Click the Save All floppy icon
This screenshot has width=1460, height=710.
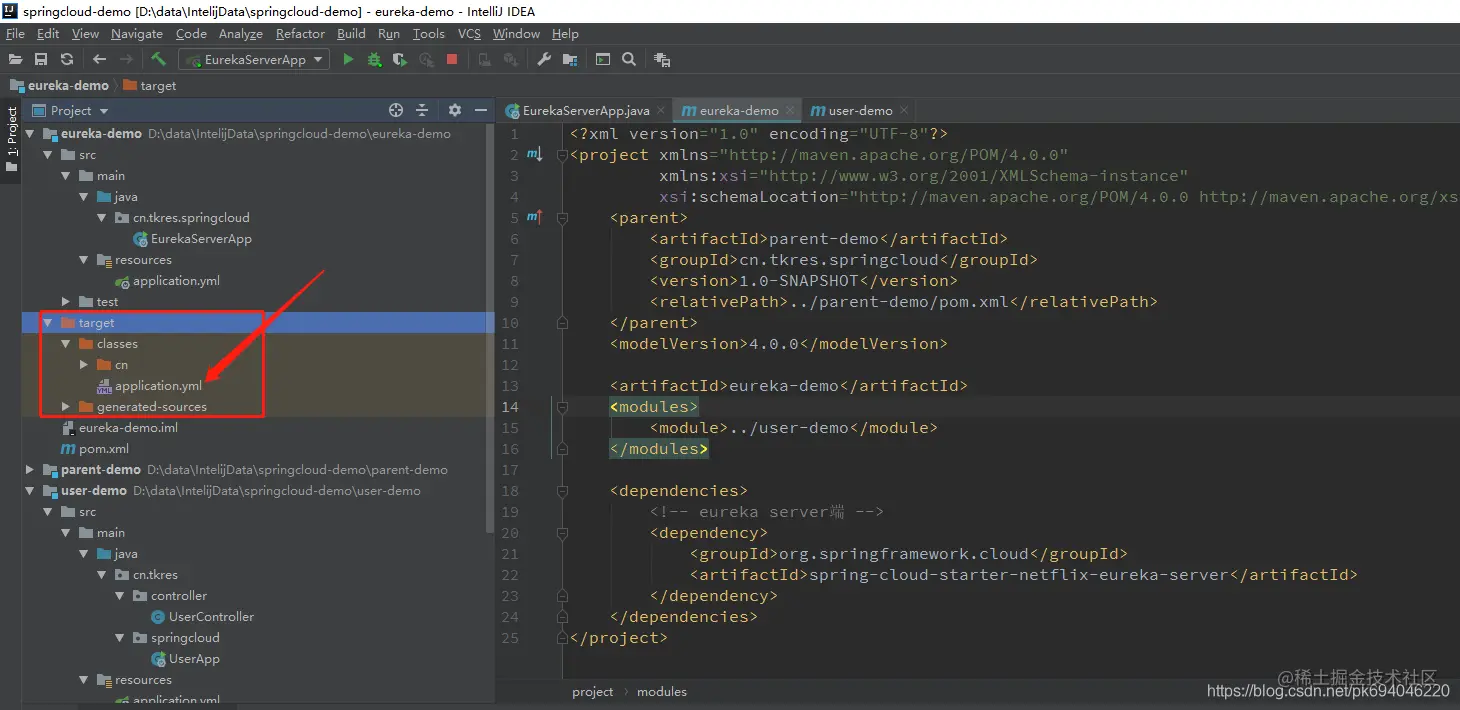(x=41, y=60)
